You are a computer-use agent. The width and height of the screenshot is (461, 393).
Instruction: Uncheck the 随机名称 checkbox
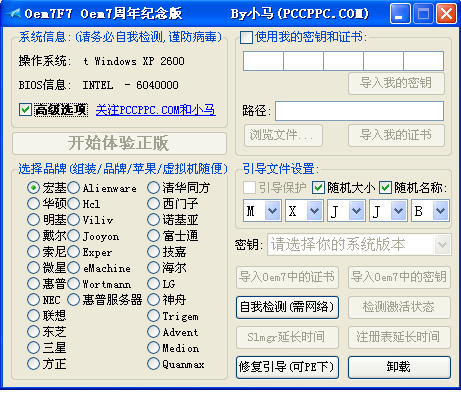pos(385,188)
